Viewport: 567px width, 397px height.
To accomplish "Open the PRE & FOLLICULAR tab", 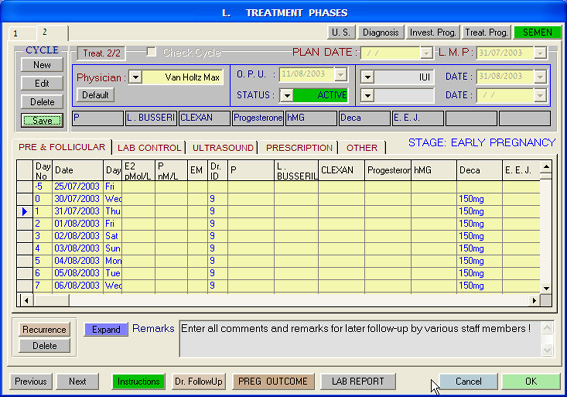I will point(62,147).
